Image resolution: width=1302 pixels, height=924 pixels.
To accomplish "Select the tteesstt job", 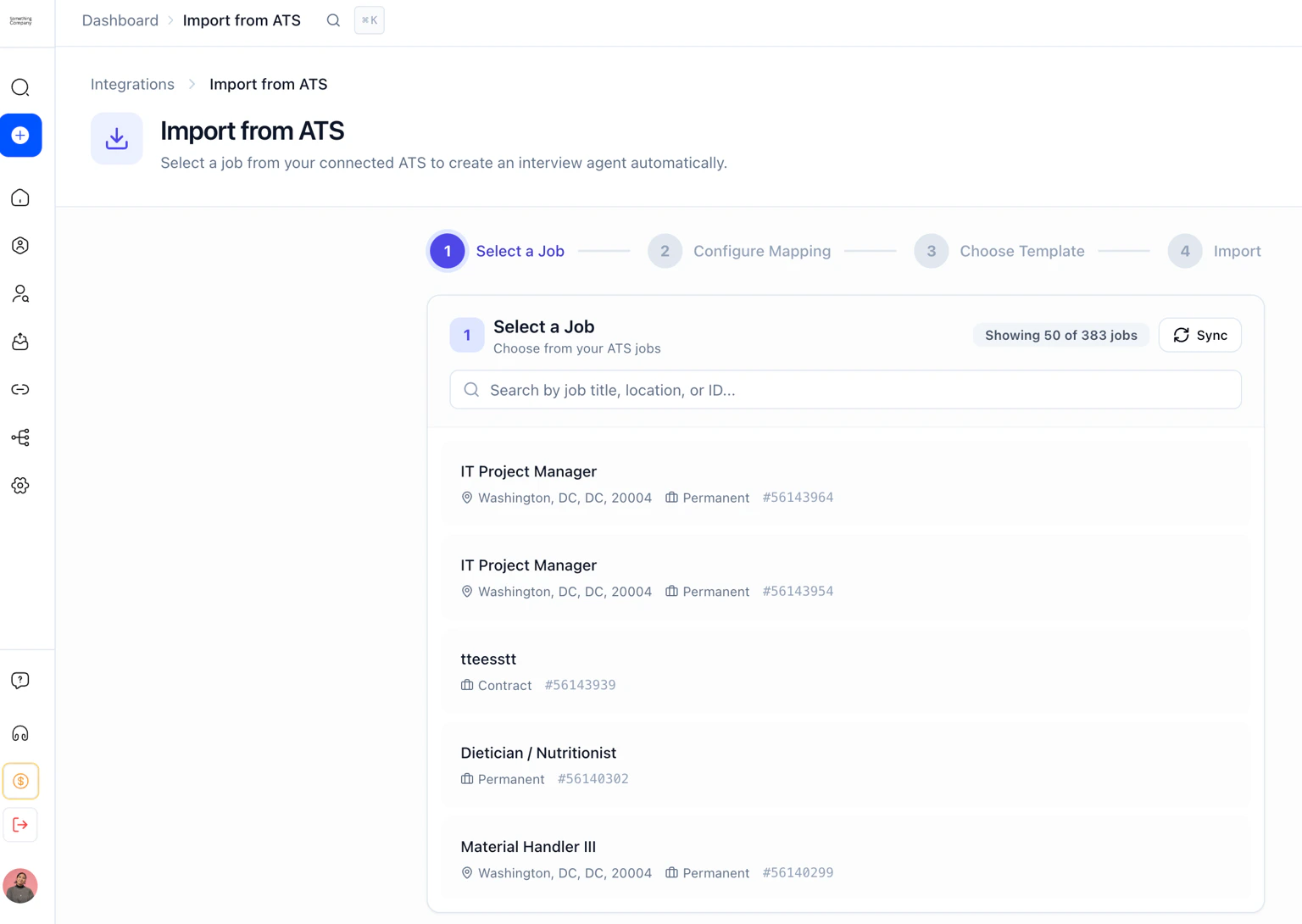I will [x=846, y=671].
